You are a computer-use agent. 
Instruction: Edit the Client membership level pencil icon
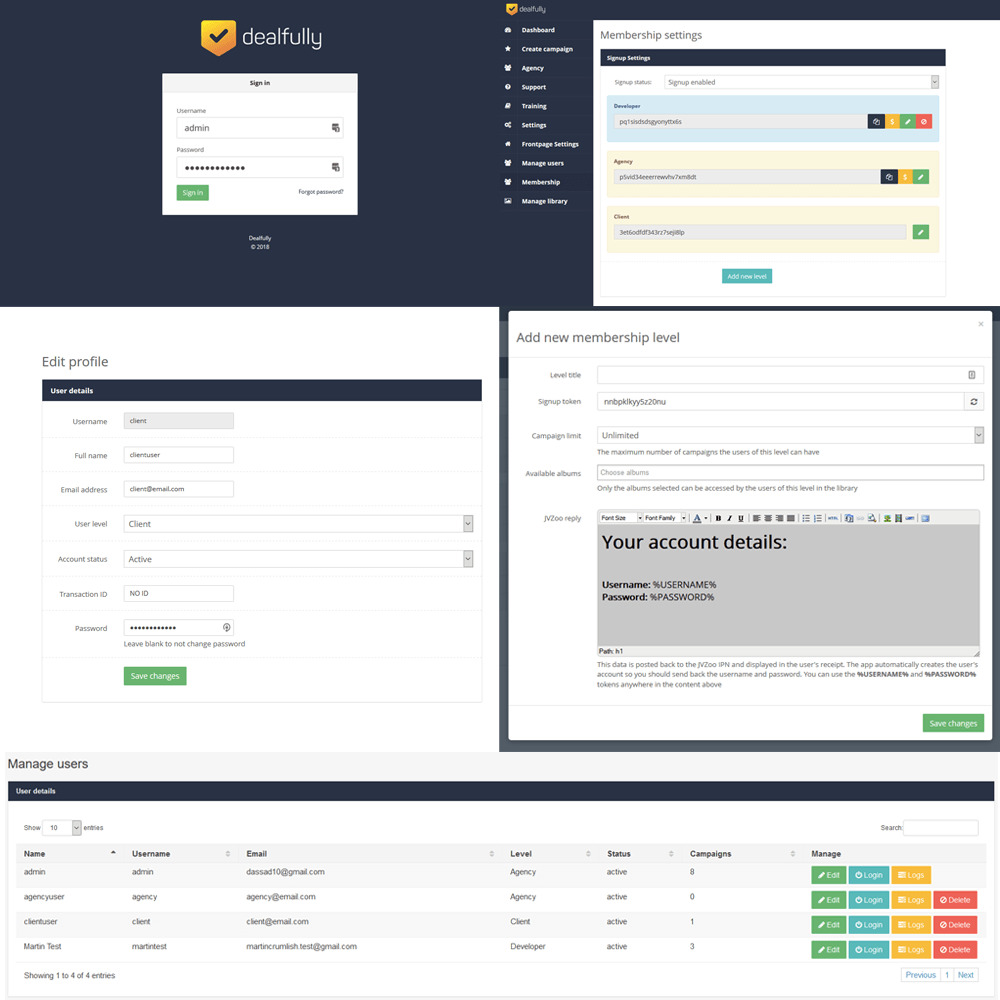920,232
